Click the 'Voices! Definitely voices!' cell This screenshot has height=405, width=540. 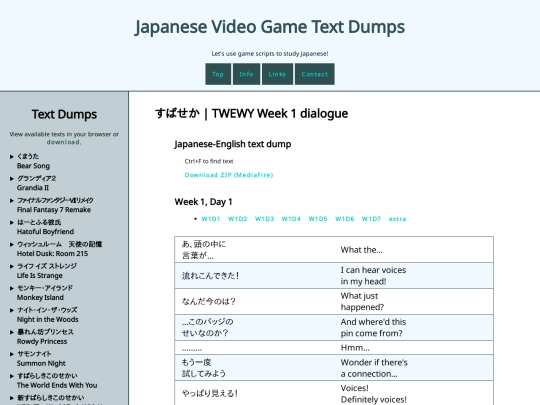(x=414, y=394)
